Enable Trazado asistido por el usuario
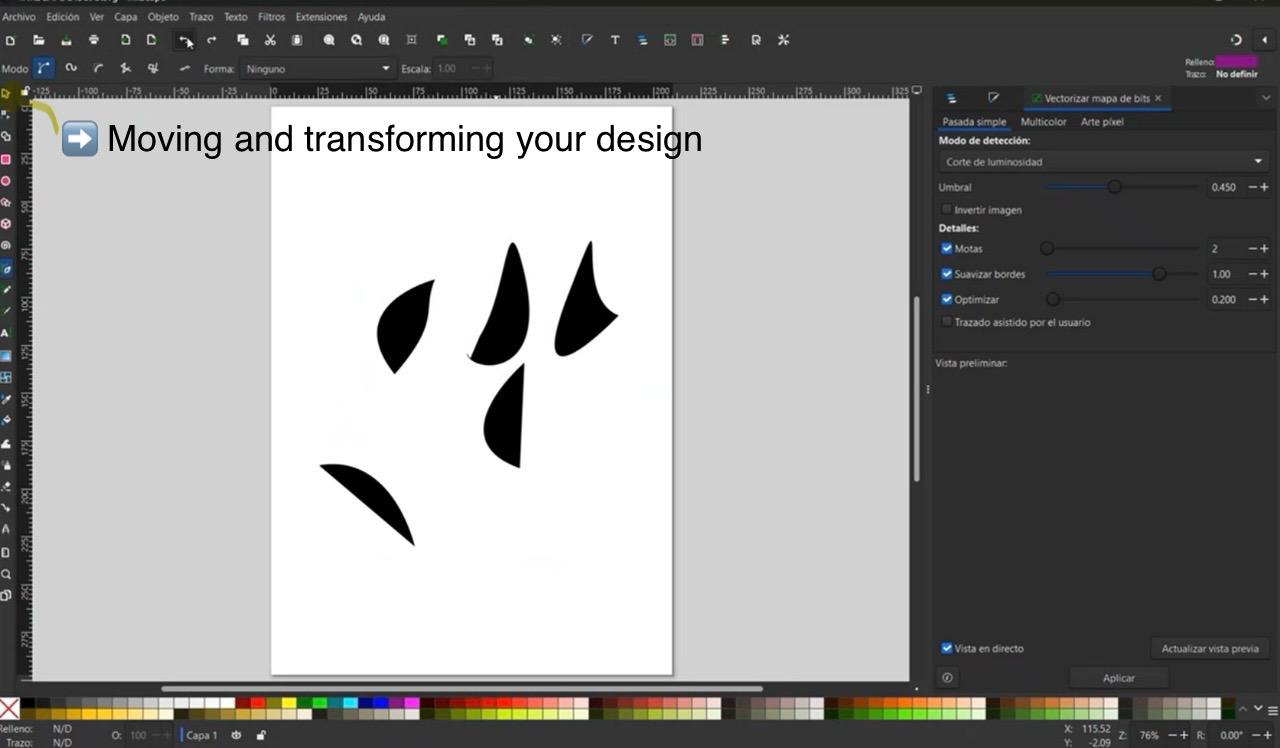Viewport: 1280px width, 748px height. [947, 322]
